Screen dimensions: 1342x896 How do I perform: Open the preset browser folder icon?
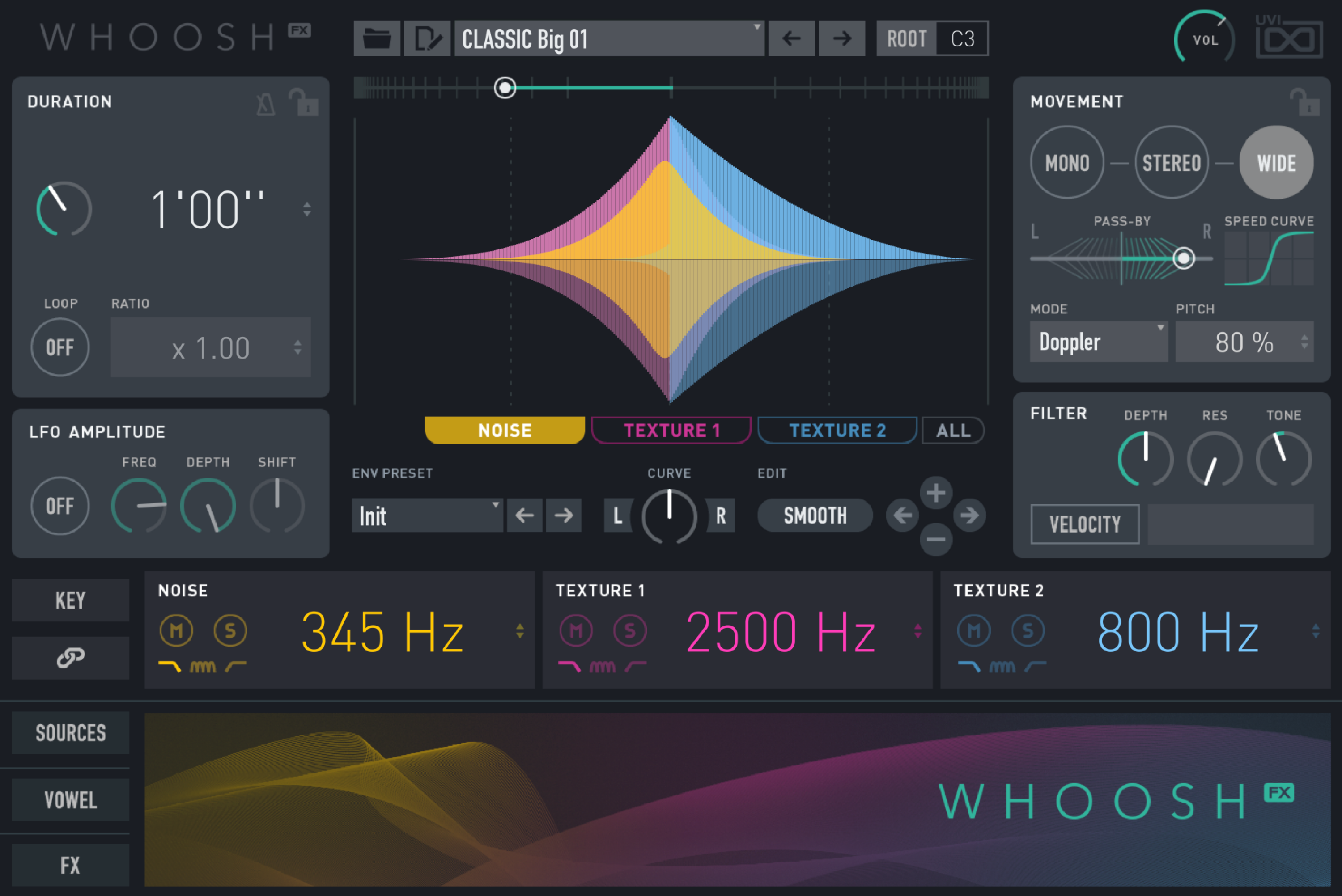coord(377,38)
